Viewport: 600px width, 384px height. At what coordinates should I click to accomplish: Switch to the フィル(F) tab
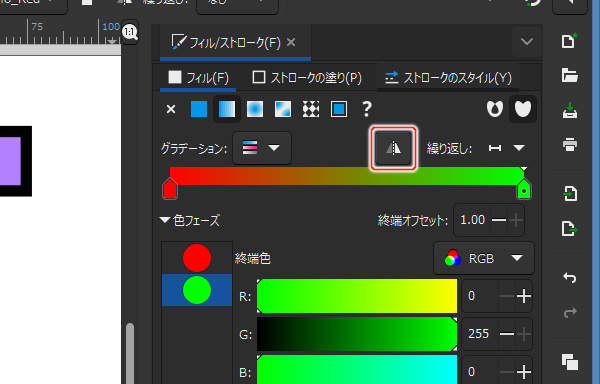[x=198, y=78]
